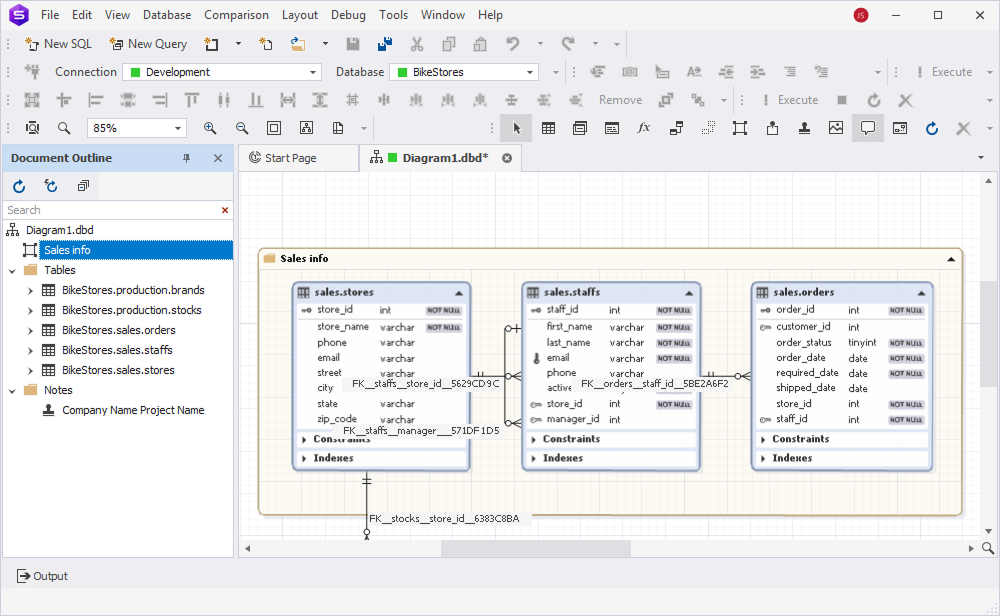This screenshot has height=616, width=1000.
Task: Click the Zoom Out magnifier icon
Action: [242, 128]
